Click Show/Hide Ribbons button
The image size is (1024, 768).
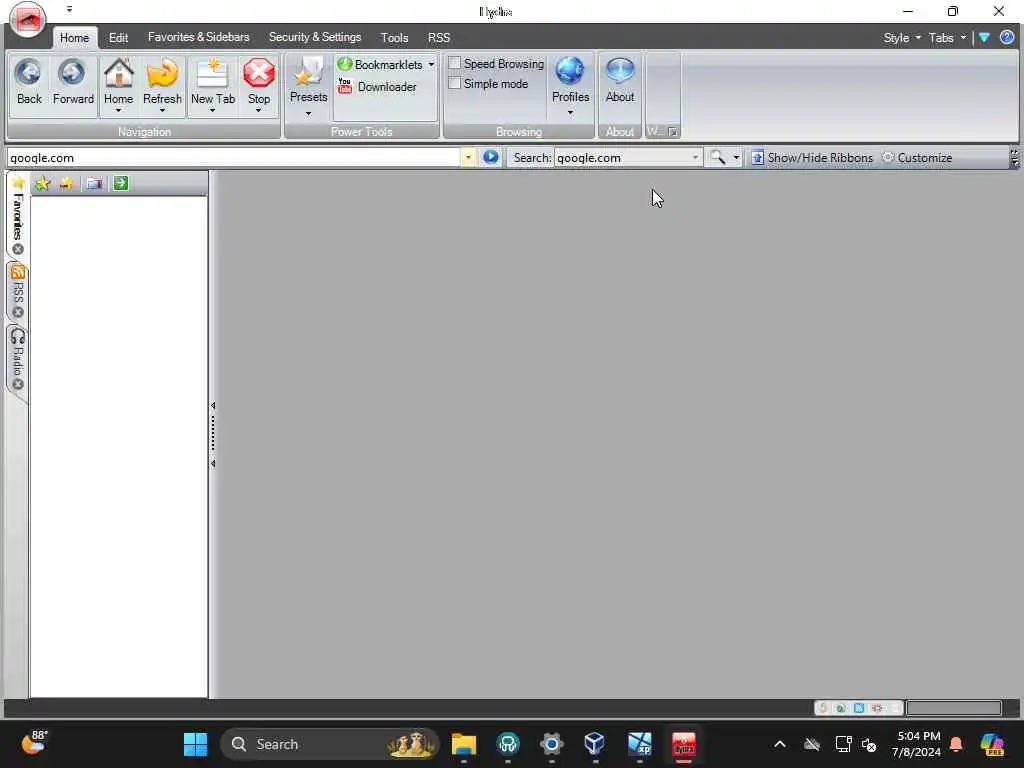pos(812,157)
